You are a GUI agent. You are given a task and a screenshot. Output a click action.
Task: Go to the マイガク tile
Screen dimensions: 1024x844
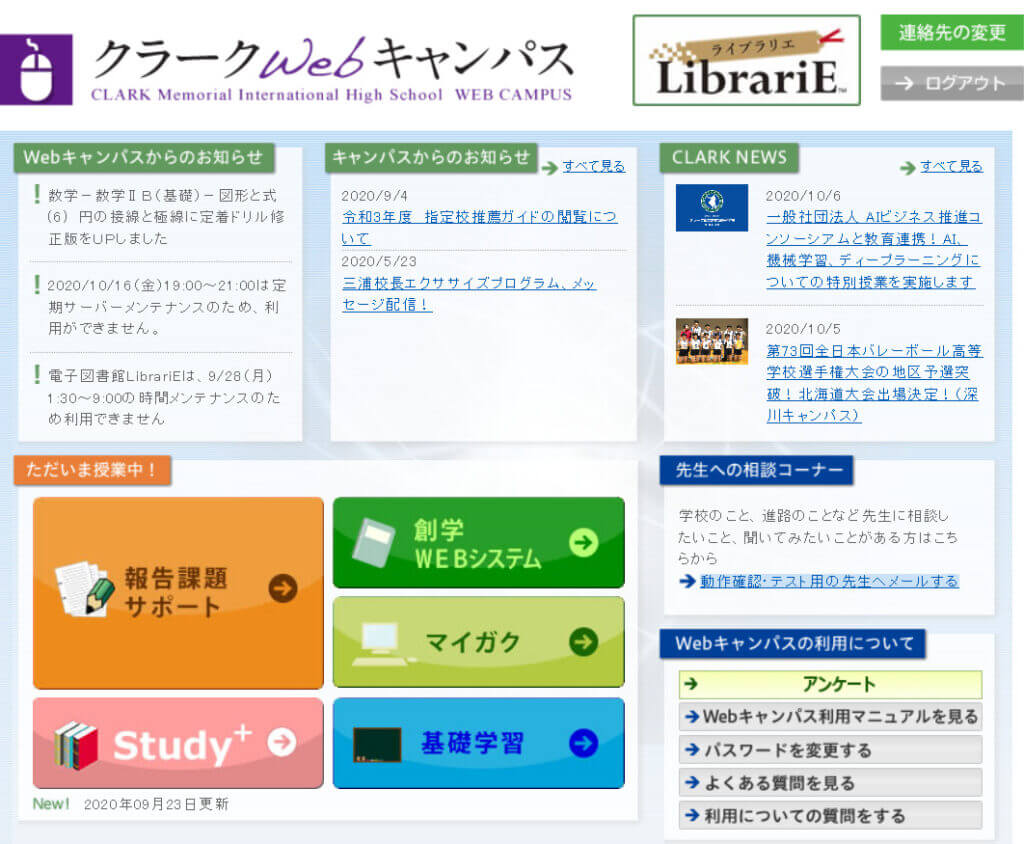pos(479,641)
